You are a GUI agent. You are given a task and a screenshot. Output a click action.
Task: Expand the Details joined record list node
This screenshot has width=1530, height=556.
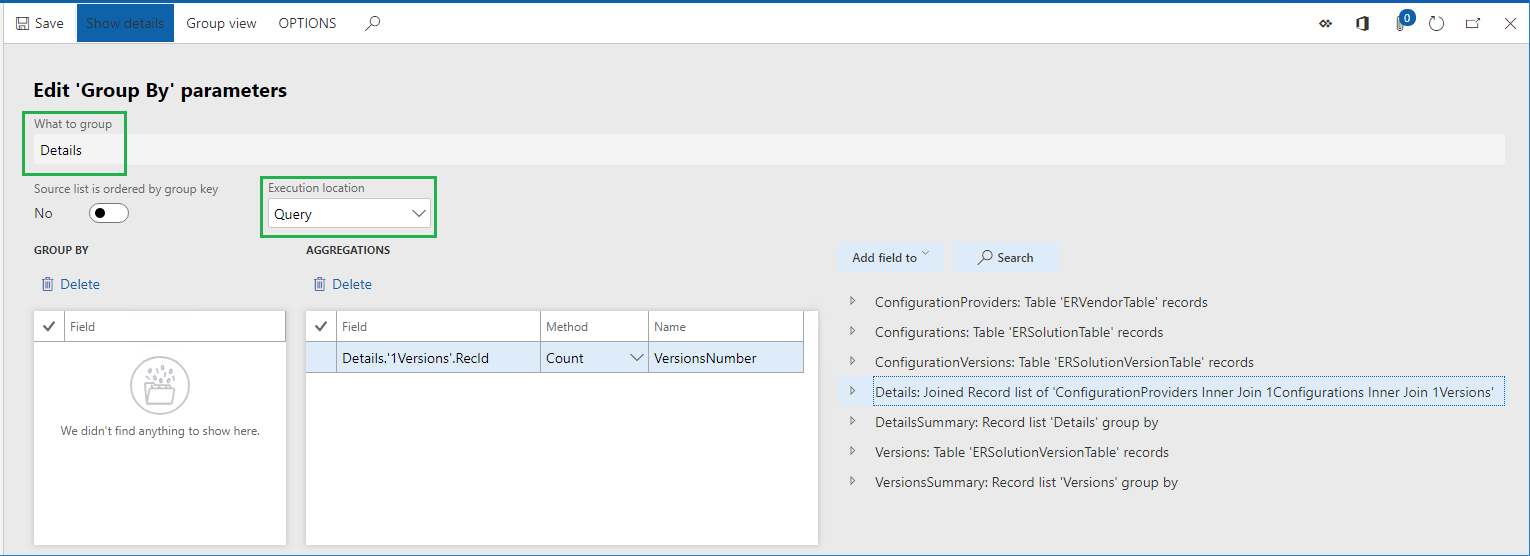point(853,391)
